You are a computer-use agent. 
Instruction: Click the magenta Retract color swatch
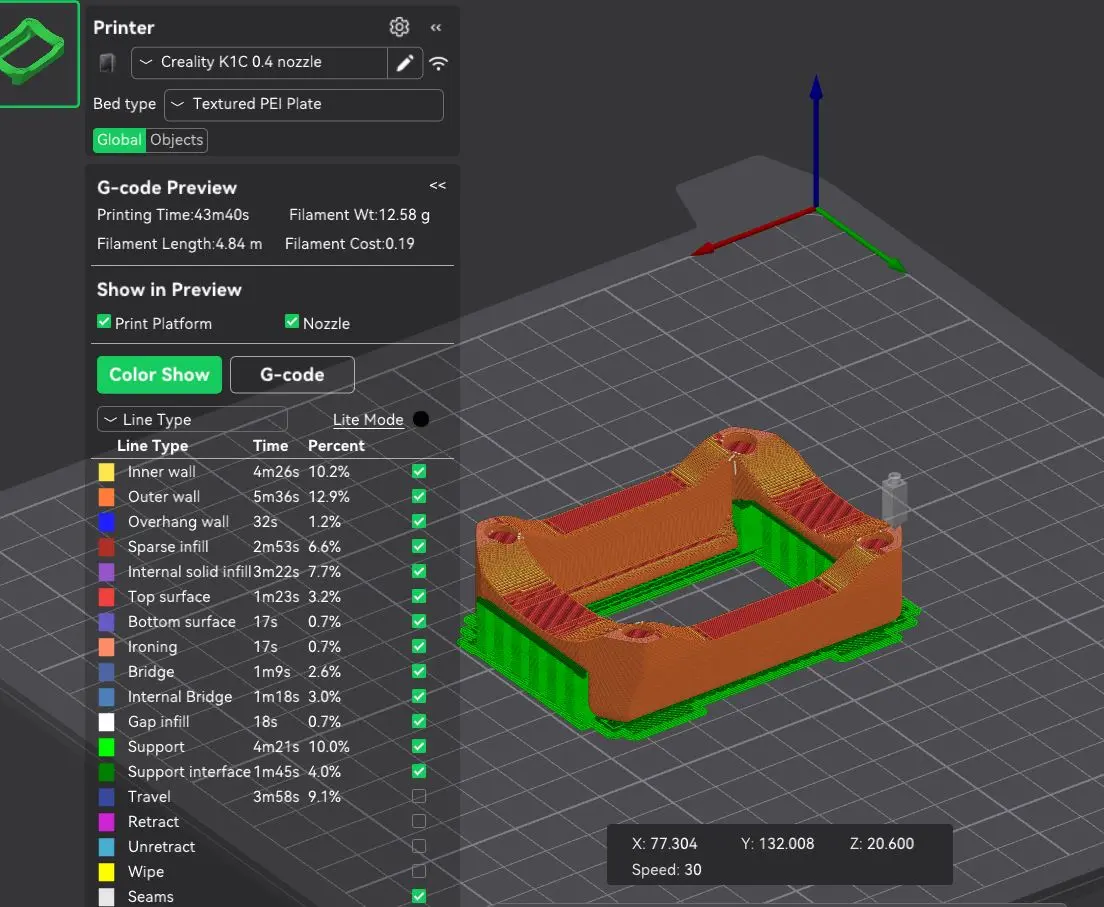[106, 822]
